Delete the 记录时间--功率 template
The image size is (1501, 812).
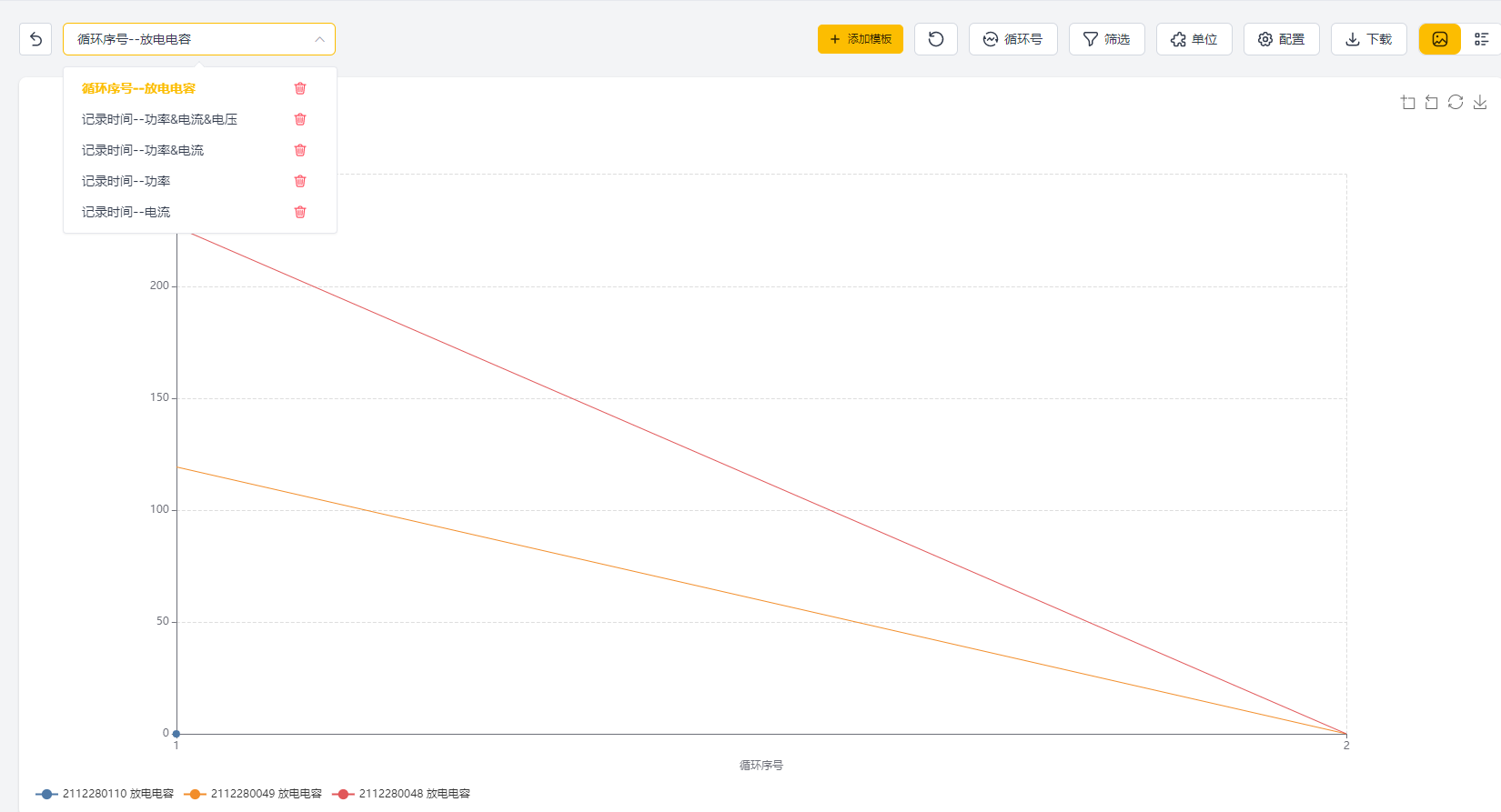300,181
